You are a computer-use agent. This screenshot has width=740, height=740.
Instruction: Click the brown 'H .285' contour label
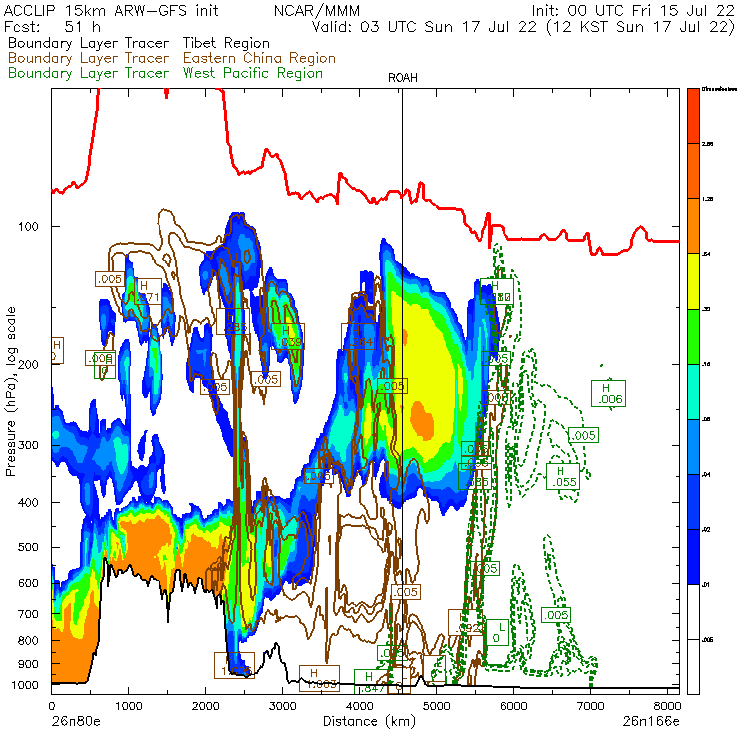[x=233, y=322]
